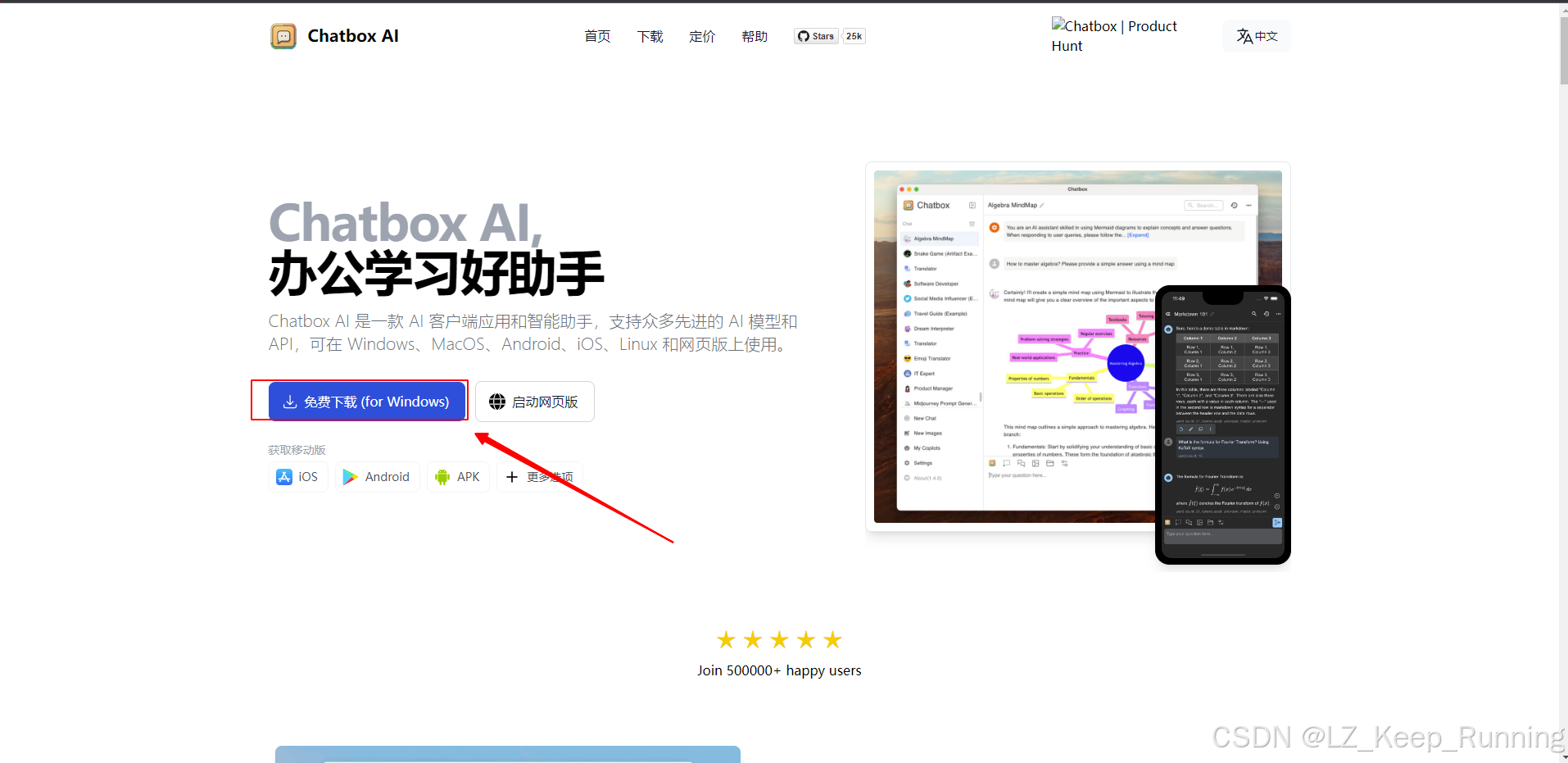This screenshot has width=1568, height=763.
Task: Click the Google Play triangle icon
Action: pyautogui.click(x=350, y=477)
